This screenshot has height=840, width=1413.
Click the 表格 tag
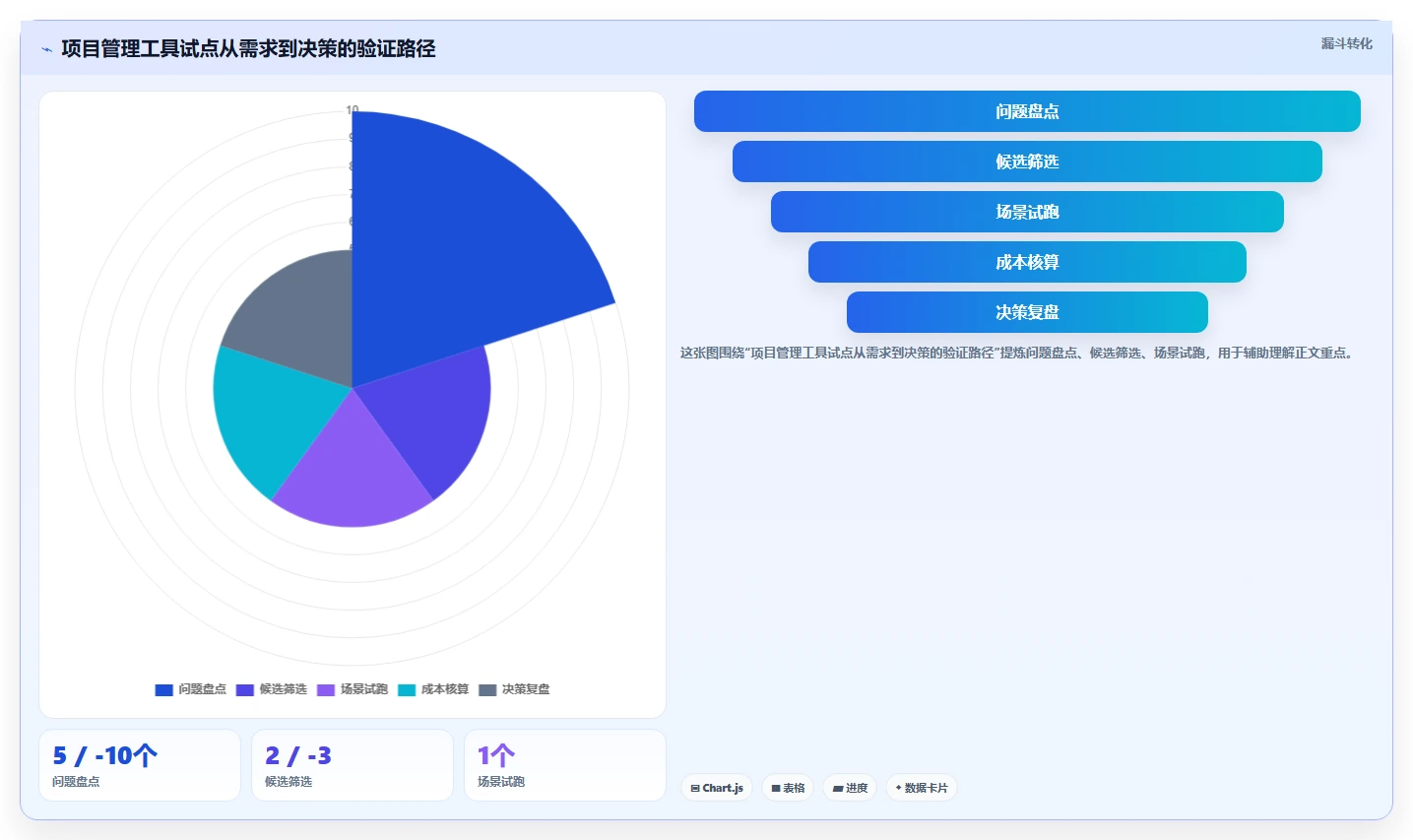click(788, 788)
